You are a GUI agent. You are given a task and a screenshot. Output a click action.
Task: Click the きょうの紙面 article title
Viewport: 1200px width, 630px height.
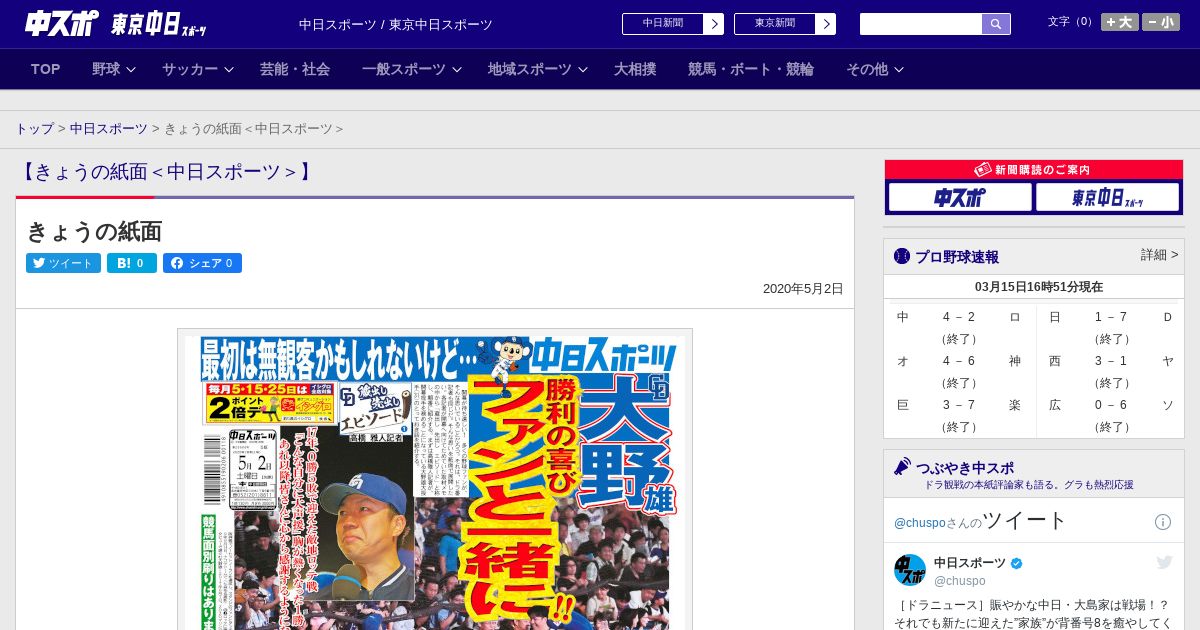point(94,232)
